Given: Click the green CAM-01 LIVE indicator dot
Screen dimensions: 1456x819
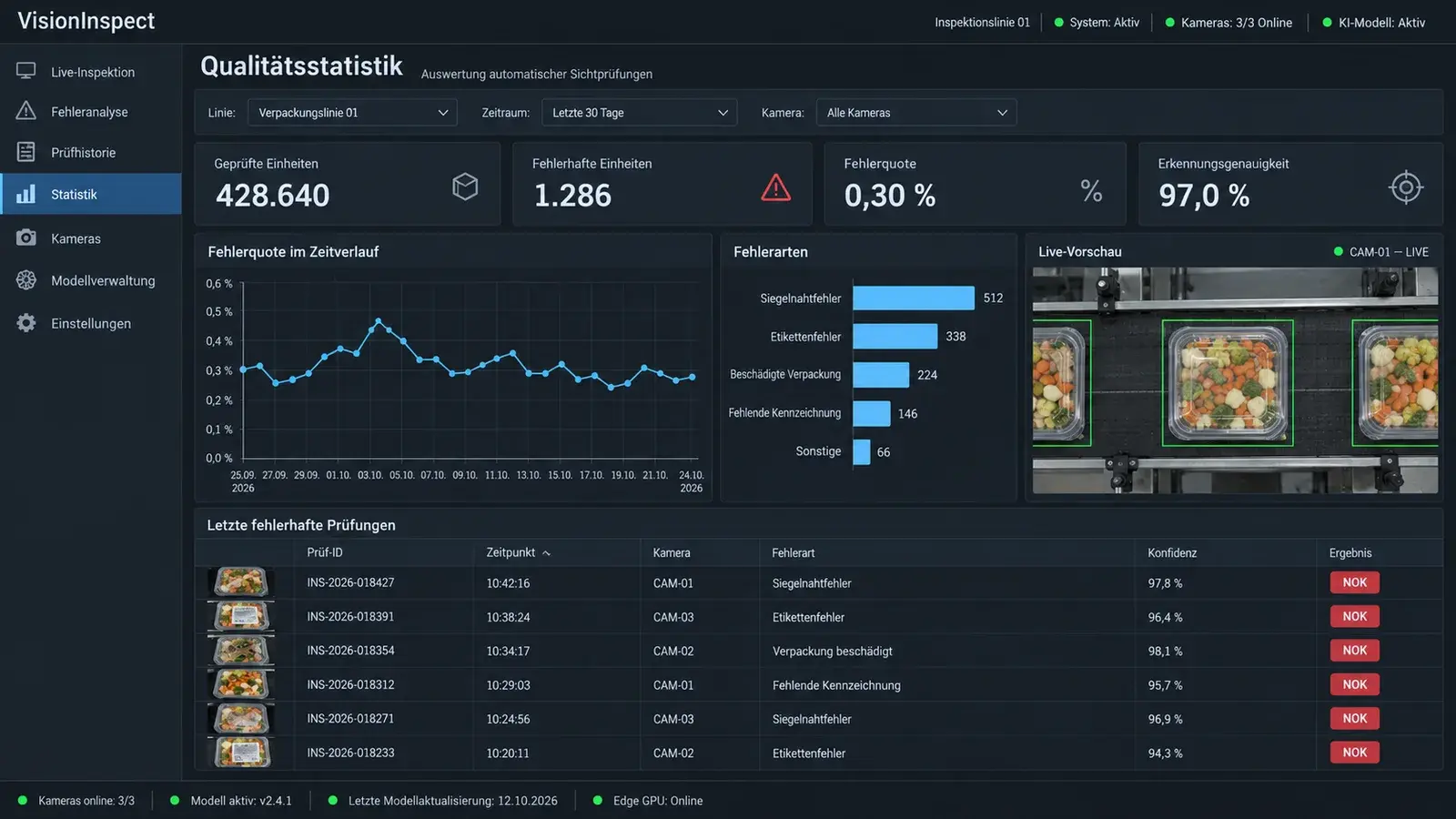Looking at the screenshot, I should coord(1338,252).
